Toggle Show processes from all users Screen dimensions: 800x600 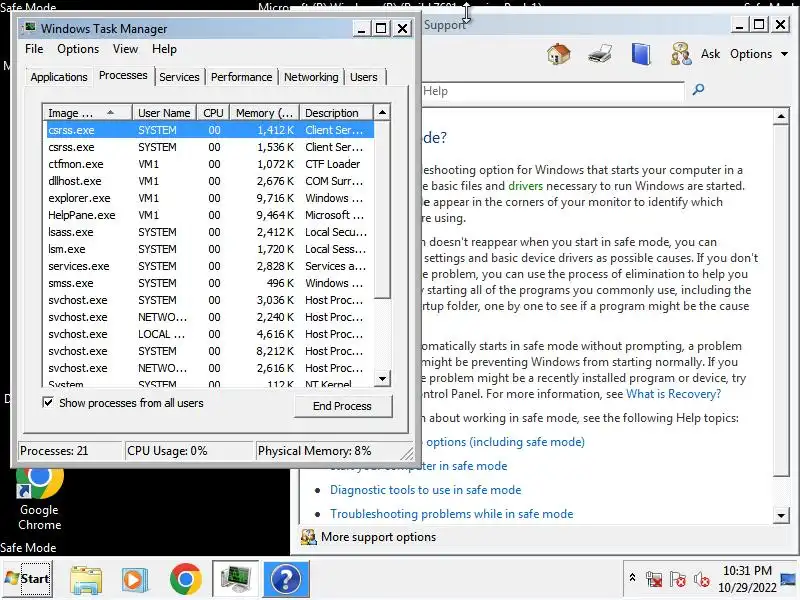click(x=48, y=403)
